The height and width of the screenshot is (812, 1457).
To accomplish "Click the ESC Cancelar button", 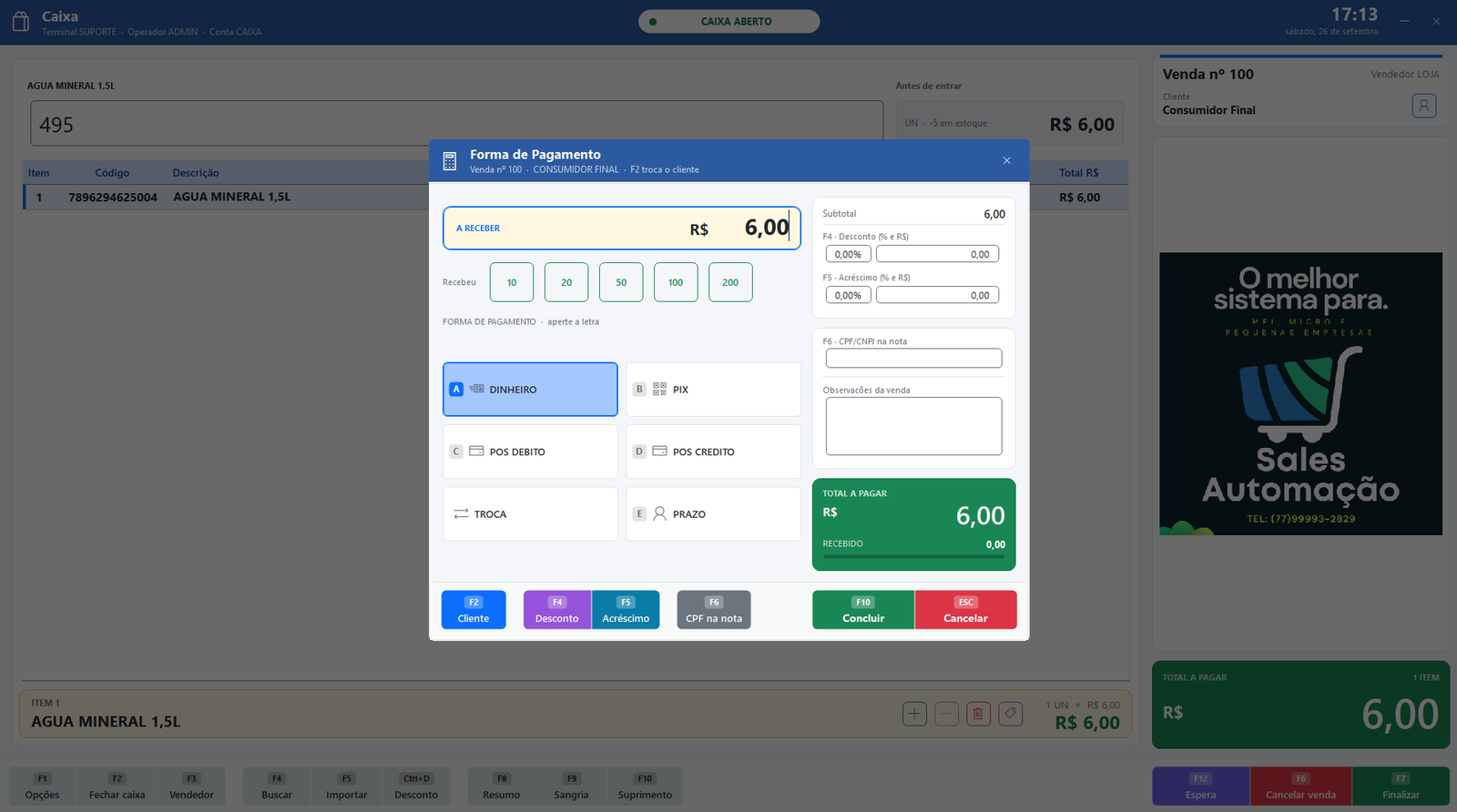I will click(x=966, y=610).
